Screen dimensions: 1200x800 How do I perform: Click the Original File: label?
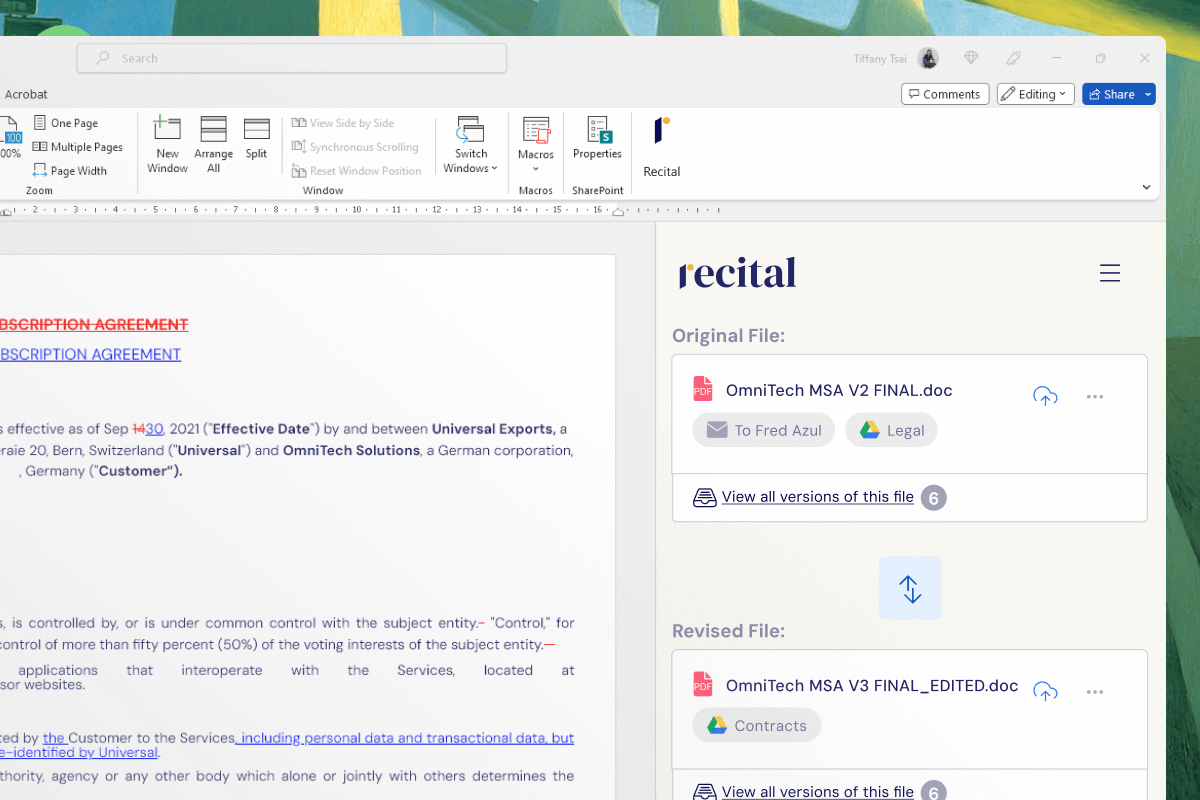click(x=728, y=336)
